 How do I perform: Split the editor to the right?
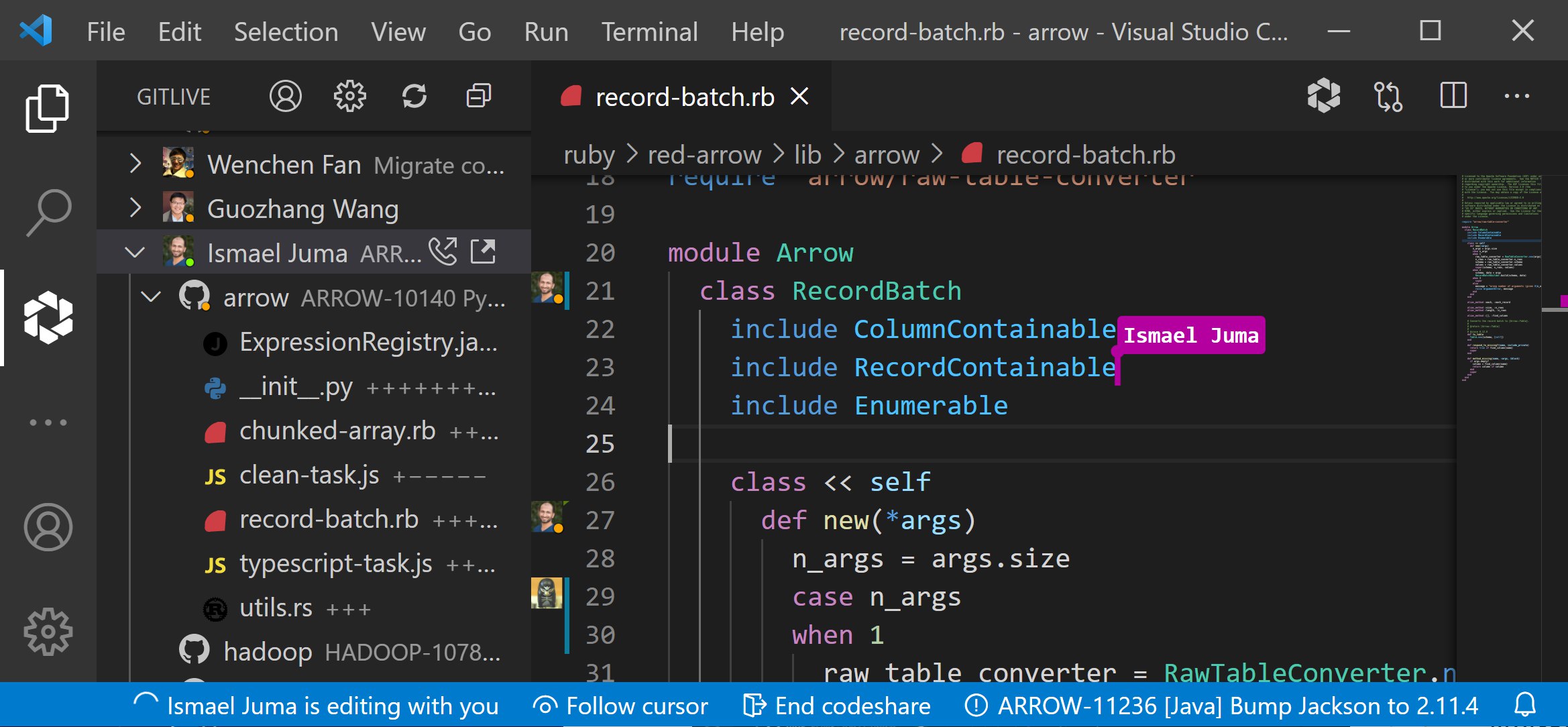[x=1453, y=96]
